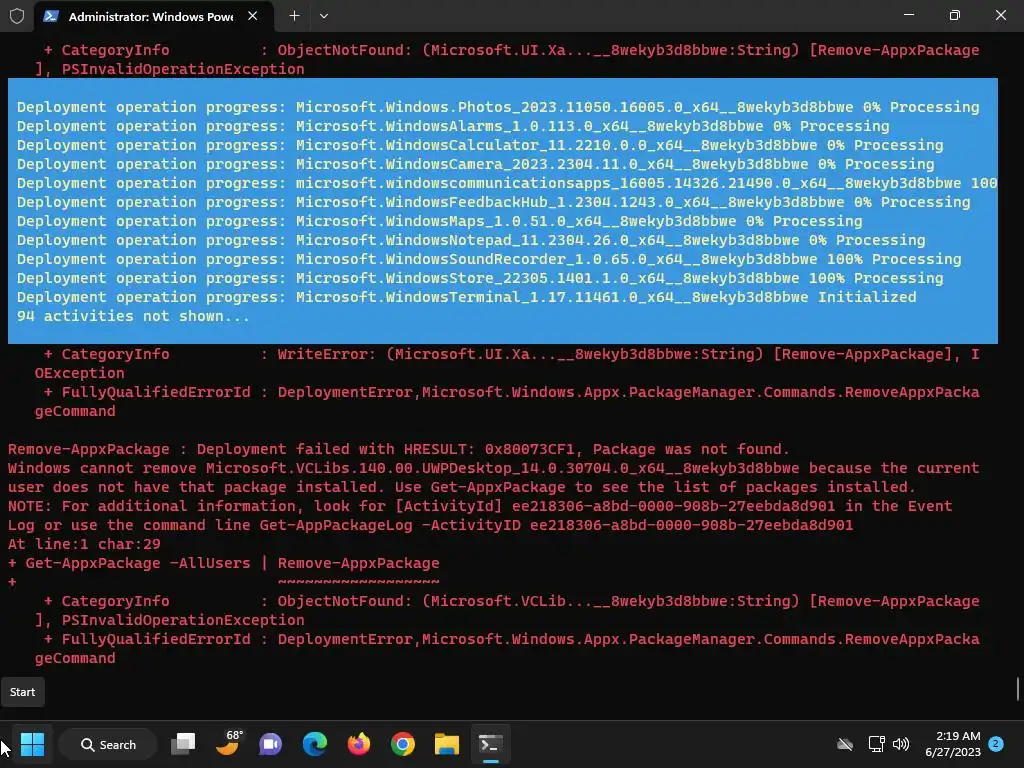Click the WindowsMaps deployment progress line
The image size is (1024, 768).
tap(440, 221)
